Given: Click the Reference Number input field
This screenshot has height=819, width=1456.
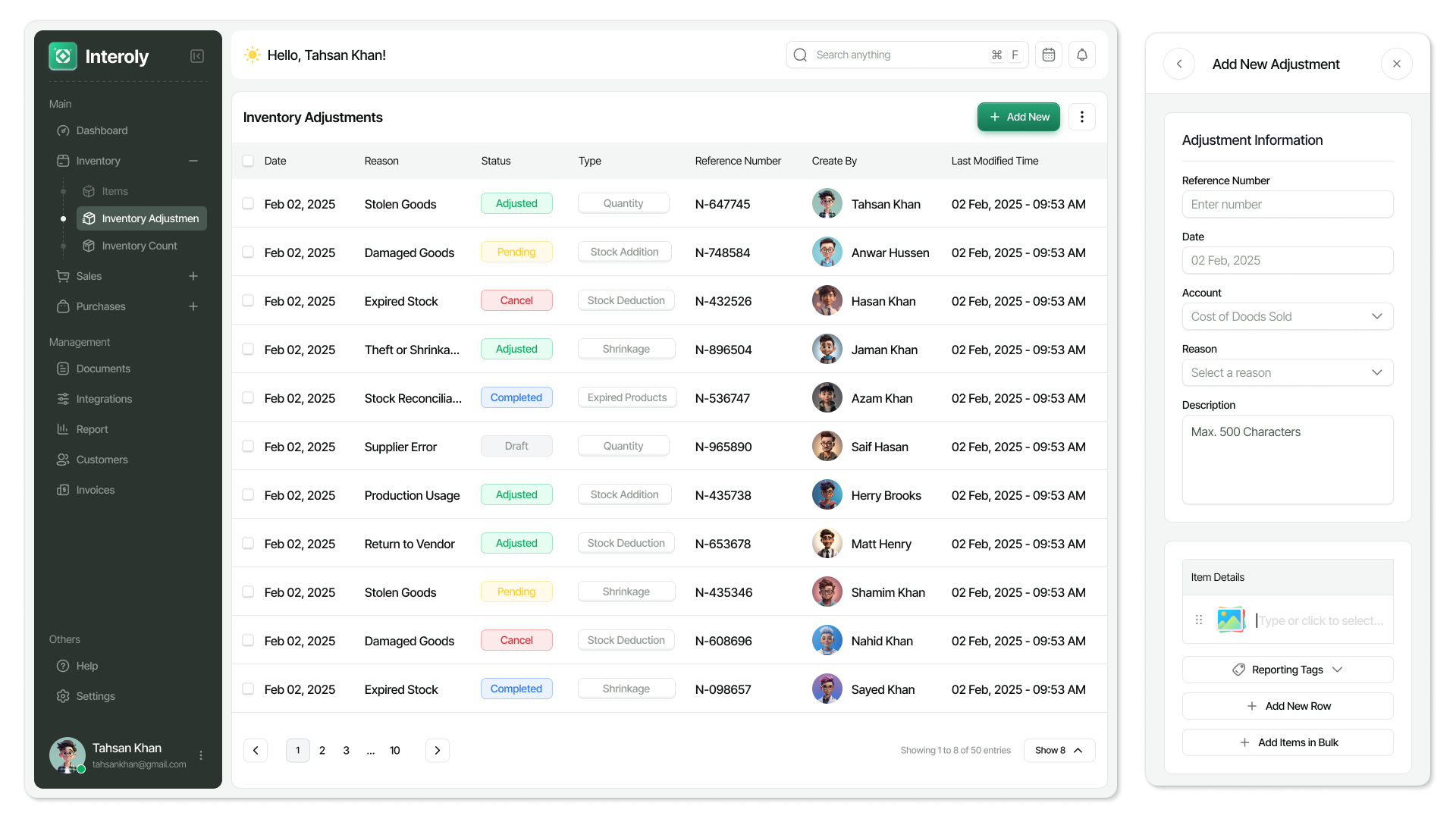Looking at the screenshot, I should coord(1287,204).
